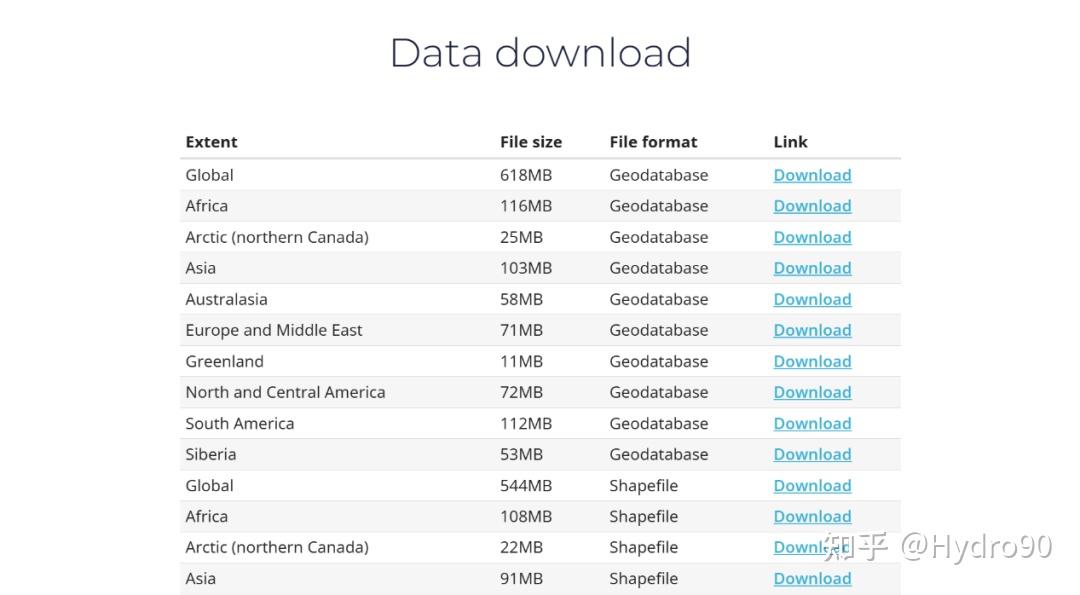Click the Europe and Middle East extent cell
This screenshot has width=1080, height=595.
[x=274, y=330]
